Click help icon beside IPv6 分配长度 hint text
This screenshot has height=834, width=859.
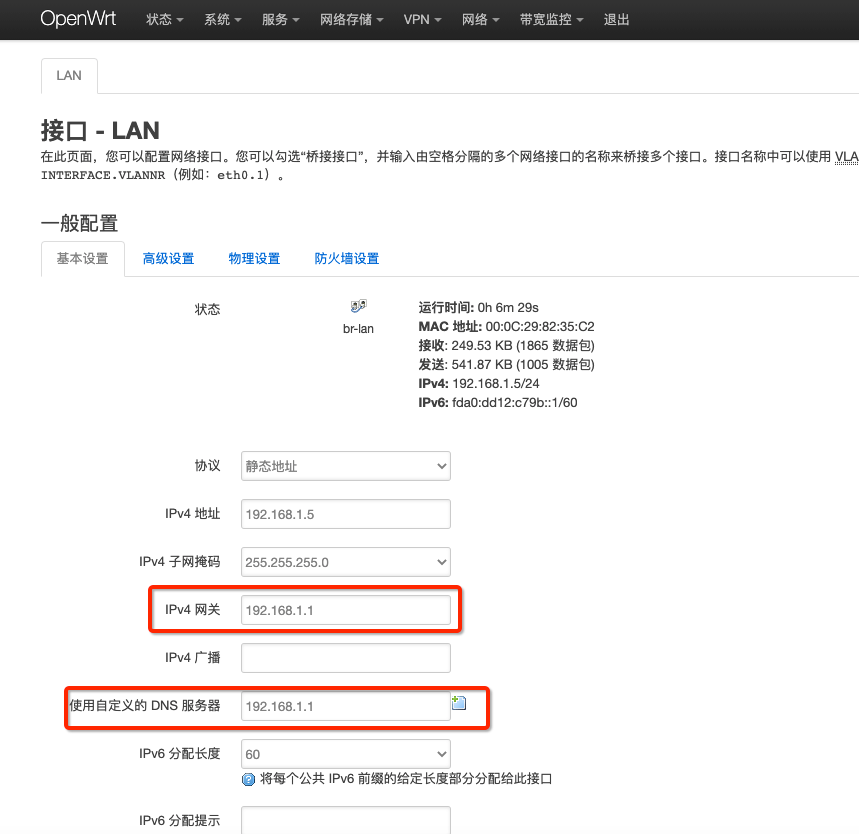(x=247, y=779)
